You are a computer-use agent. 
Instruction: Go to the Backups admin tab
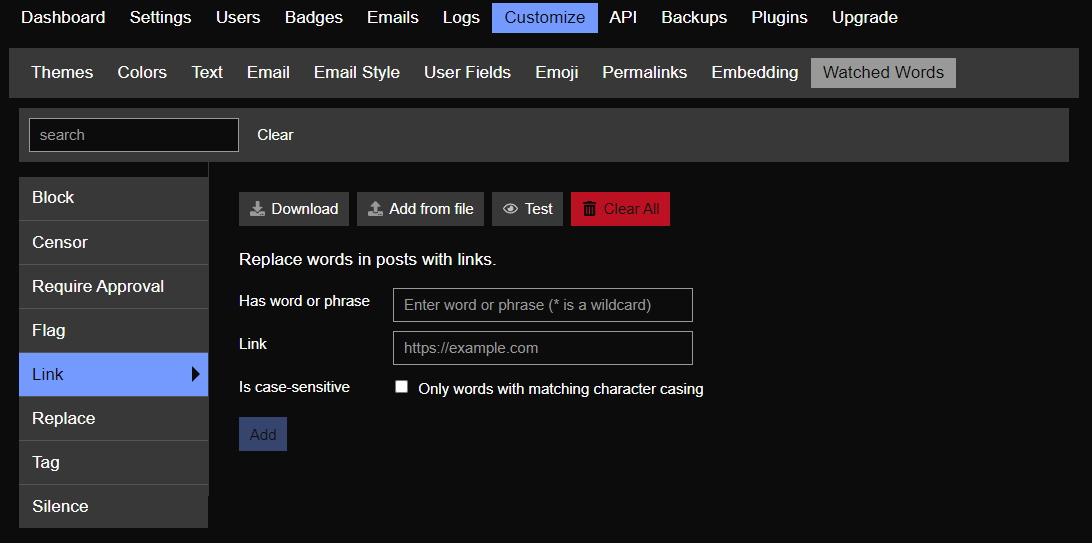694,17
